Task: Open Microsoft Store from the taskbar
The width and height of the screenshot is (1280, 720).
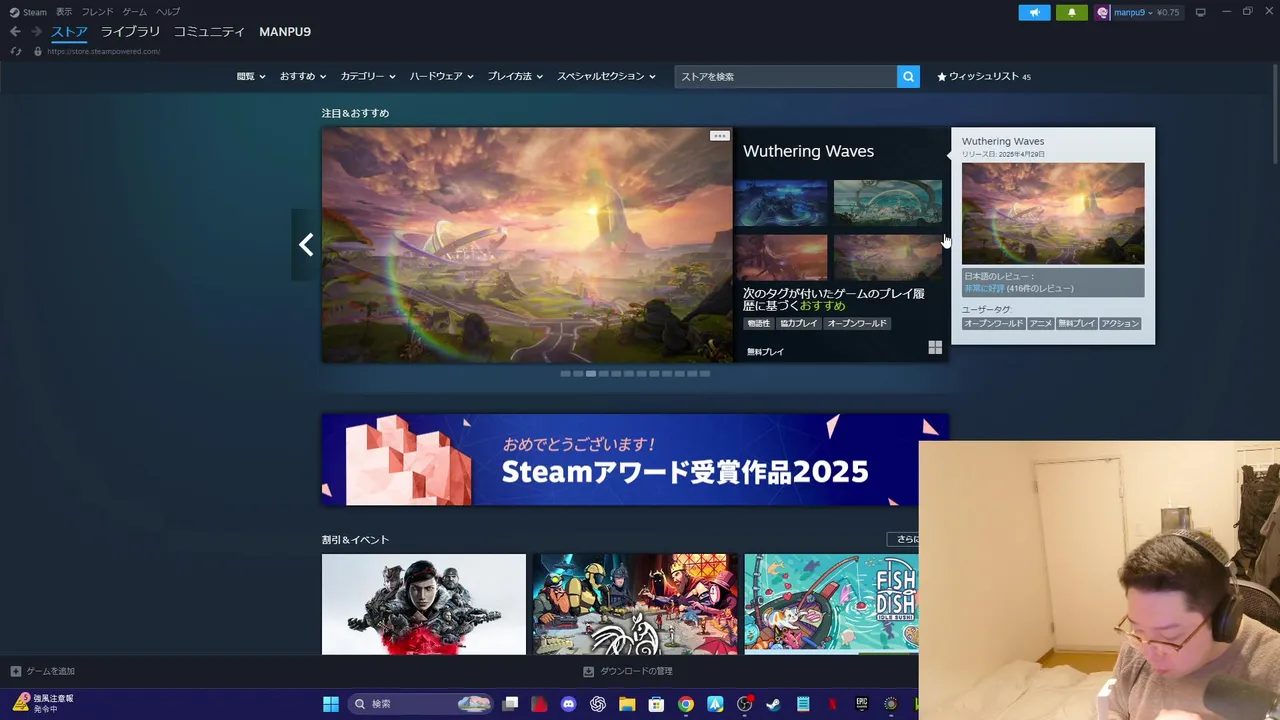Action: point(656,704)
